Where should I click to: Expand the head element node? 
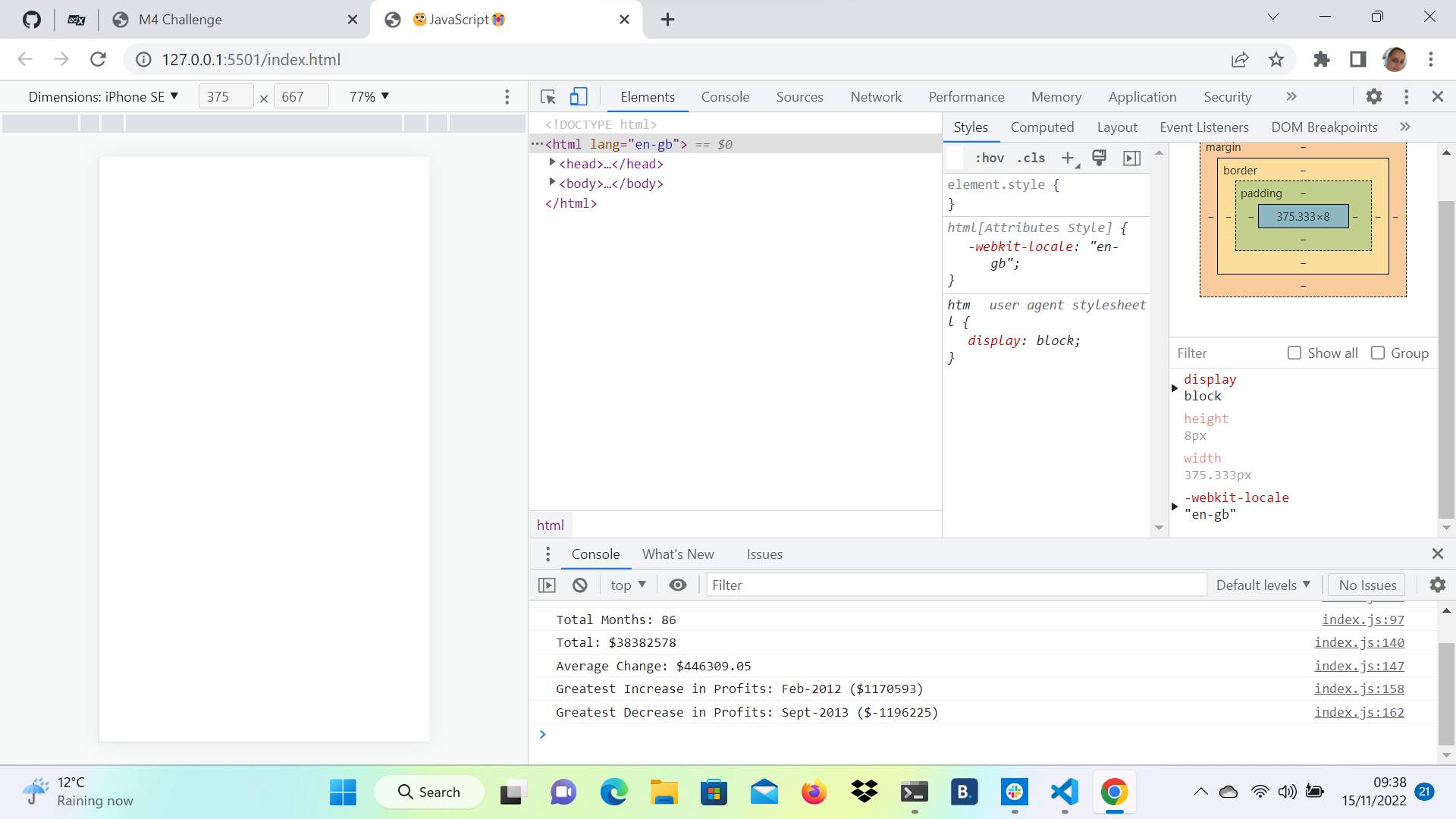(552, 163)
